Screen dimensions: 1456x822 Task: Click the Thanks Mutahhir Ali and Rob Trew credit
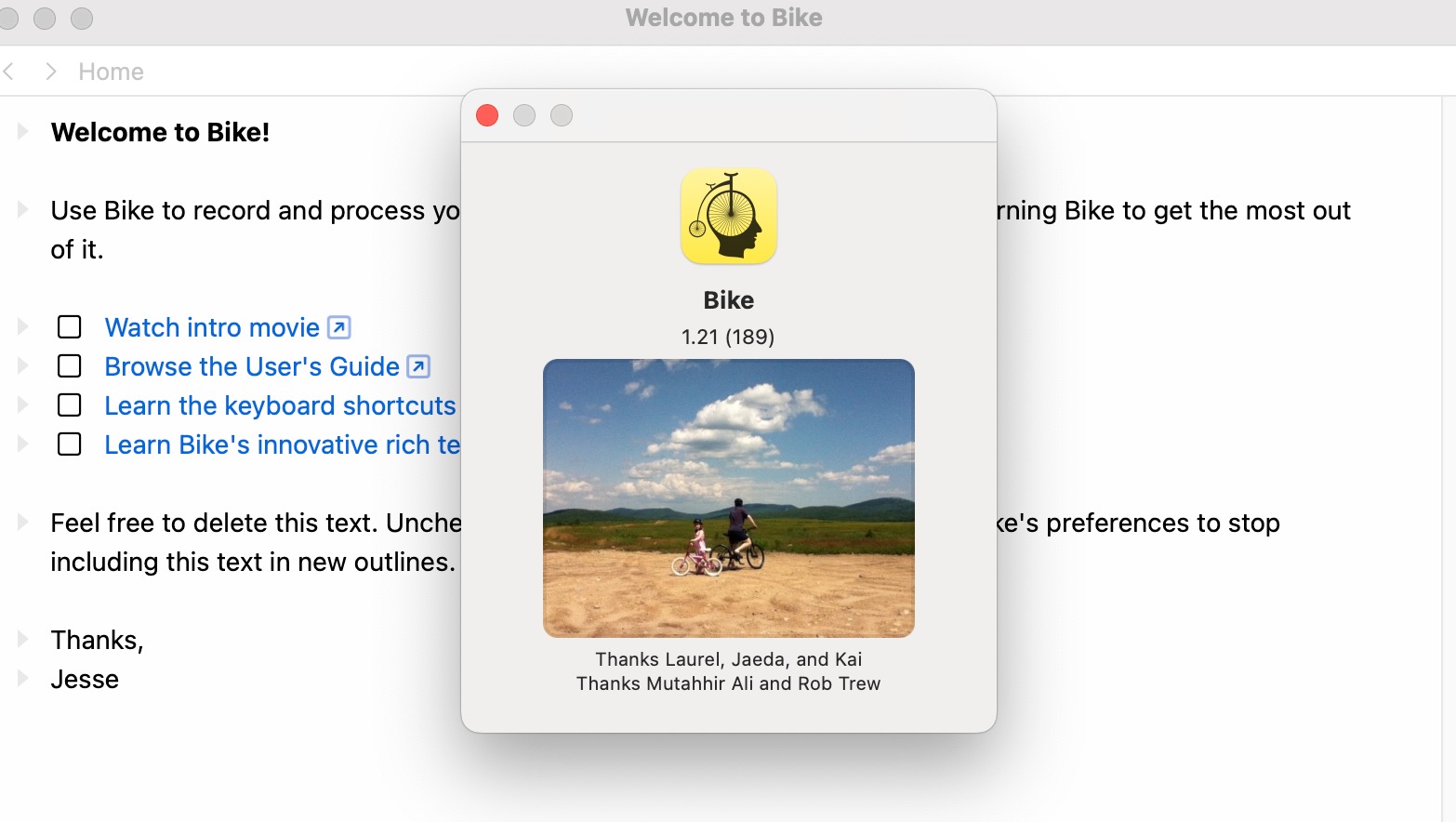(x=729, y=683)
